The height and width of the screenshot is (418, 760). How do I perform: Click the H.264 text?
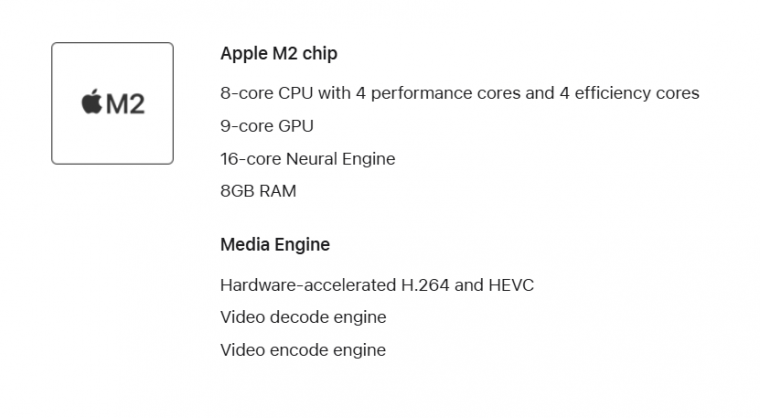pyautogui.click(x=425, y=285)
